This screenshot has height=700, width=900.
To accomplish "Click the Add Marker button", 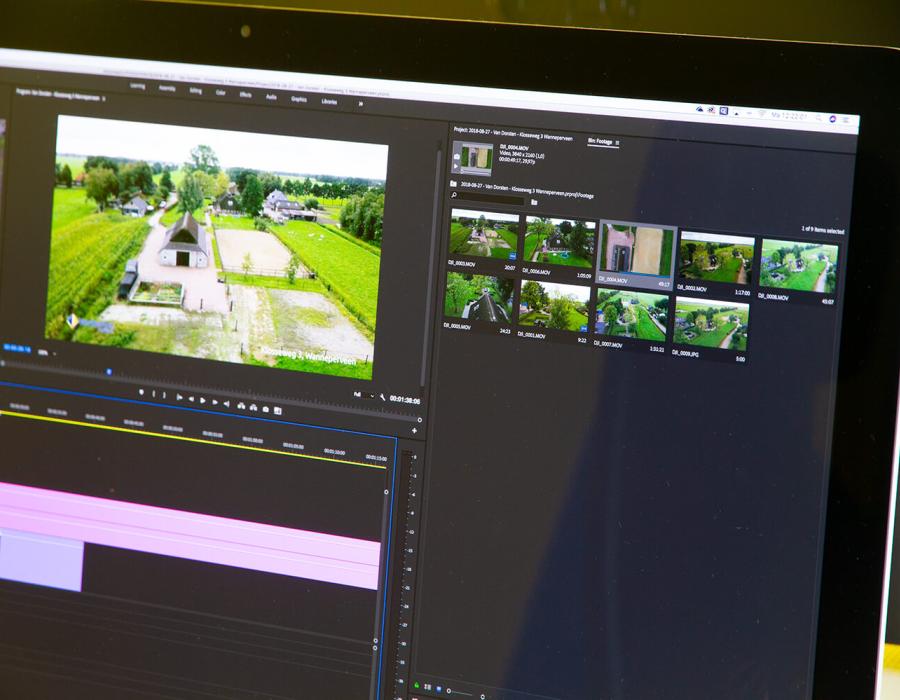I will tap(141, 392).
